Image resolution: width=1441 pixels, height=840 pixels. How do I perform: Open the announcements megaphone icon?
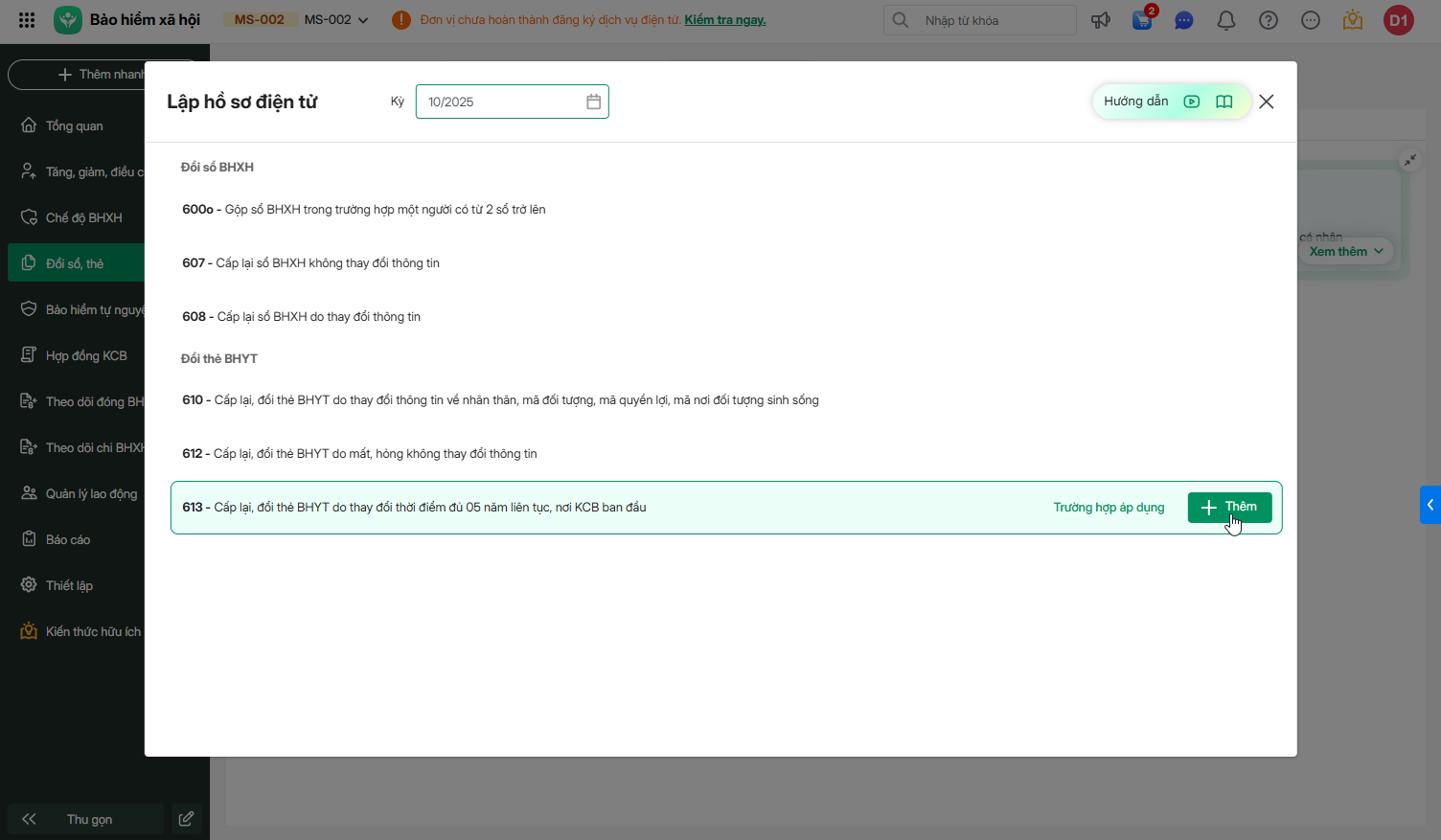[1101, 20]
